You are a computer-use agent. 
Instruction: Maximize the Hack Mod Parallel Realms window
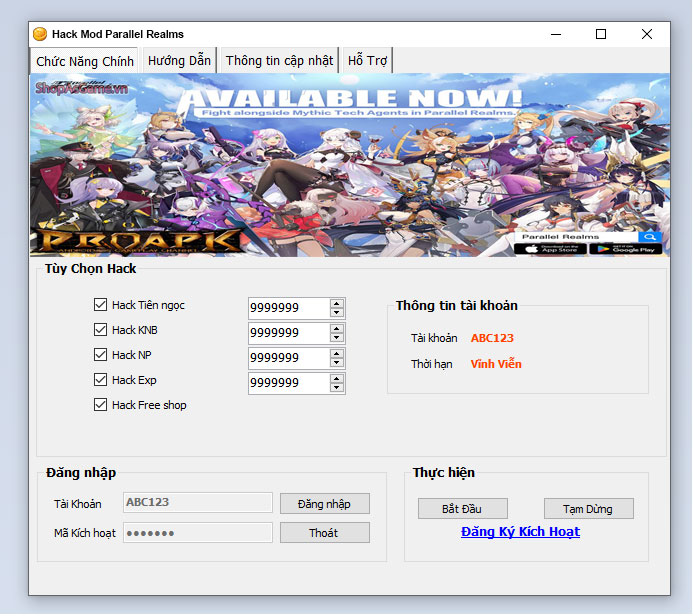point(601,34)
